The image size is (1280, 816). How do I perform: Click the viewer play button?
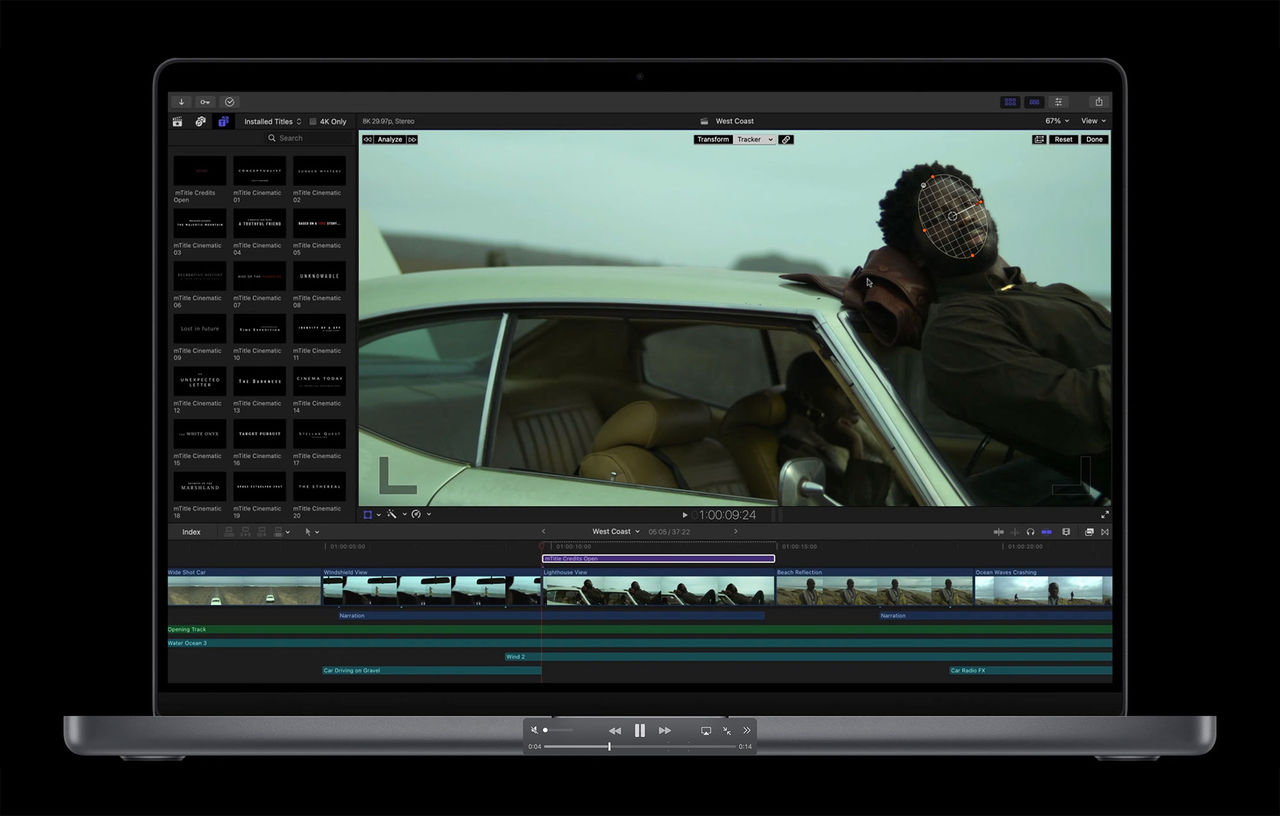tap(685, 515)
